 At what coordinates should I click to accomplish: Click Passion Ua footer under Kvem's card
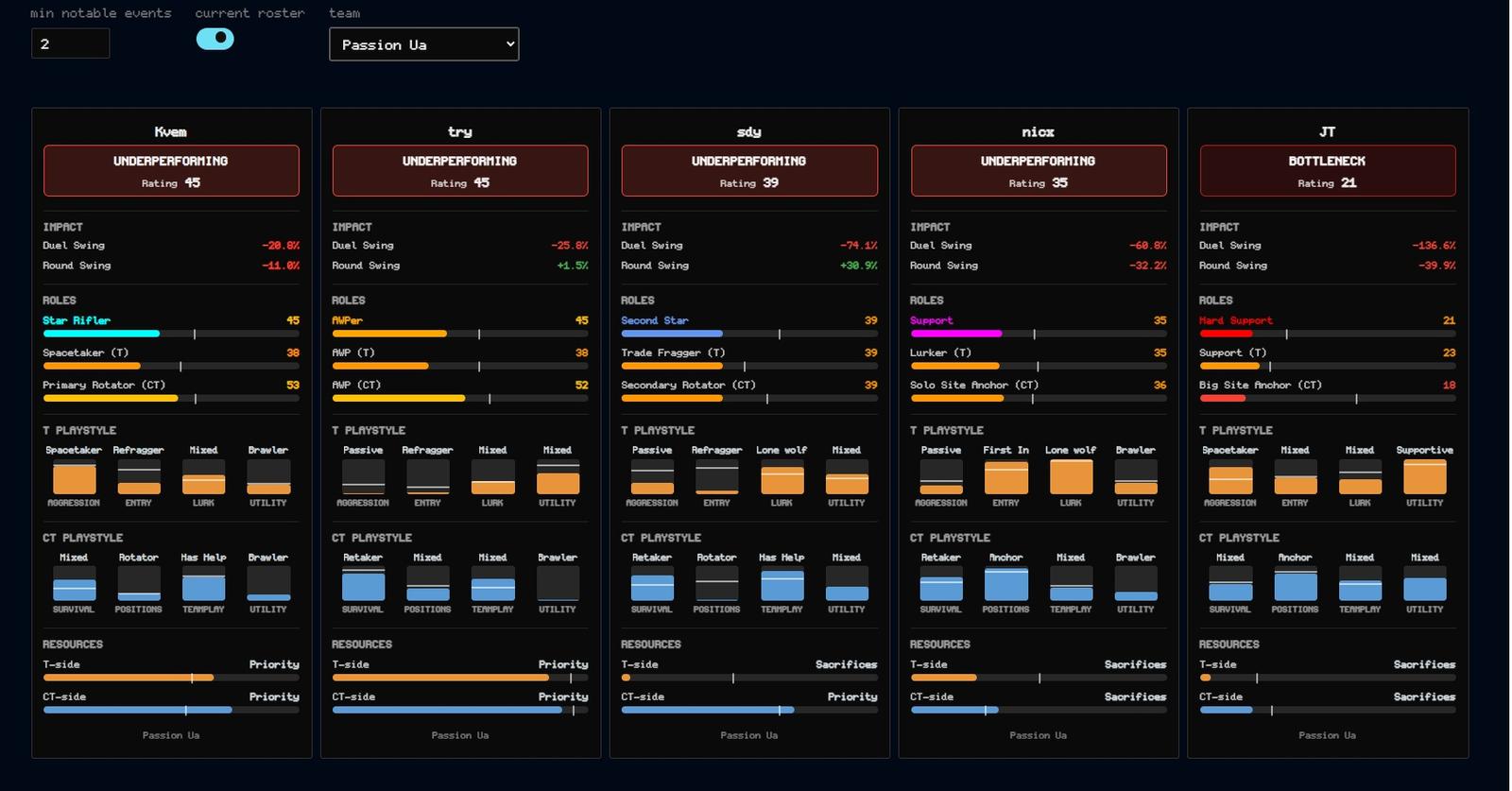tap(171, 735)
